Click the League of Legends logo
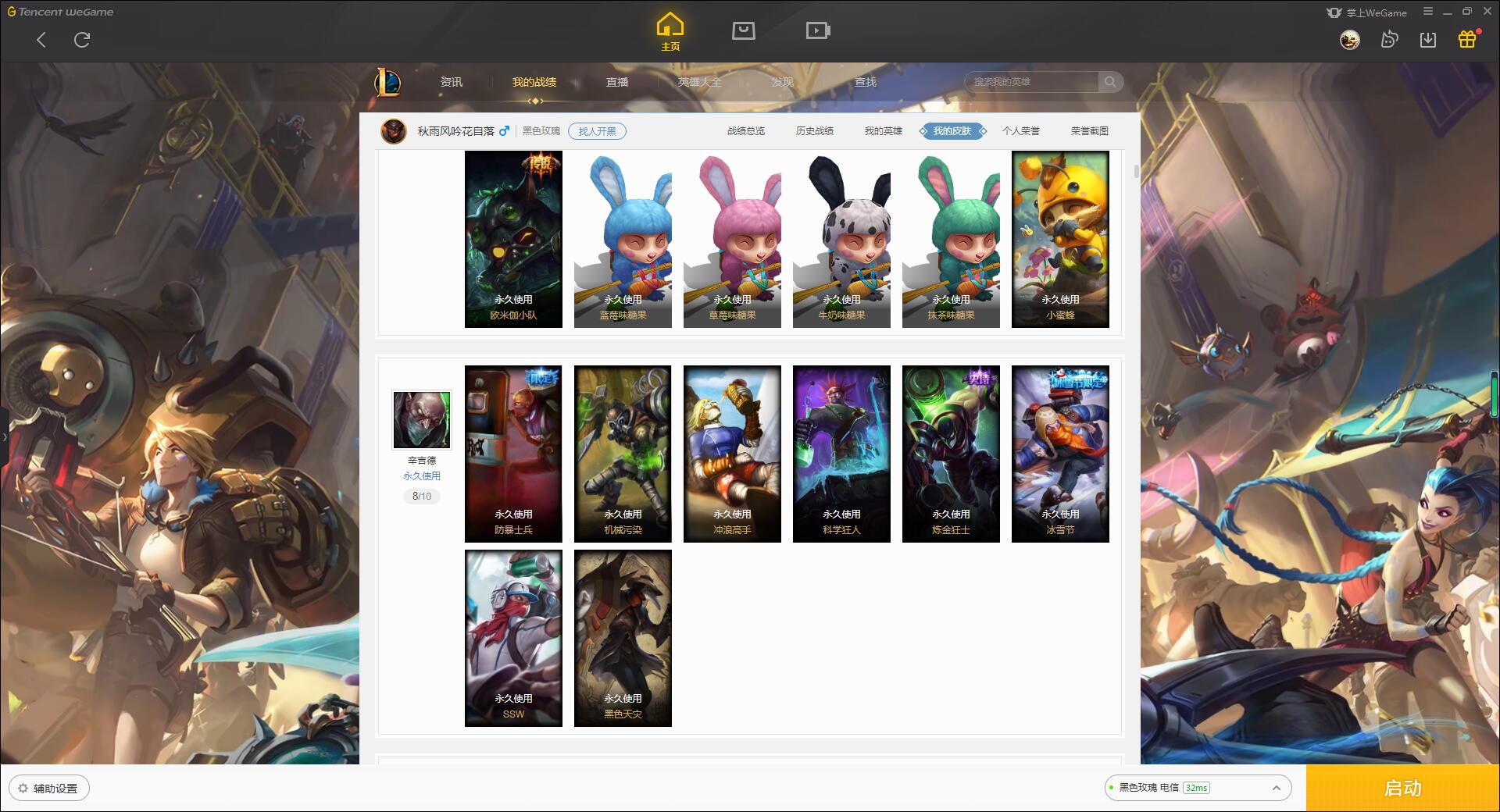The width and height of the screenshot is (1500, 812). coord(387,82)
